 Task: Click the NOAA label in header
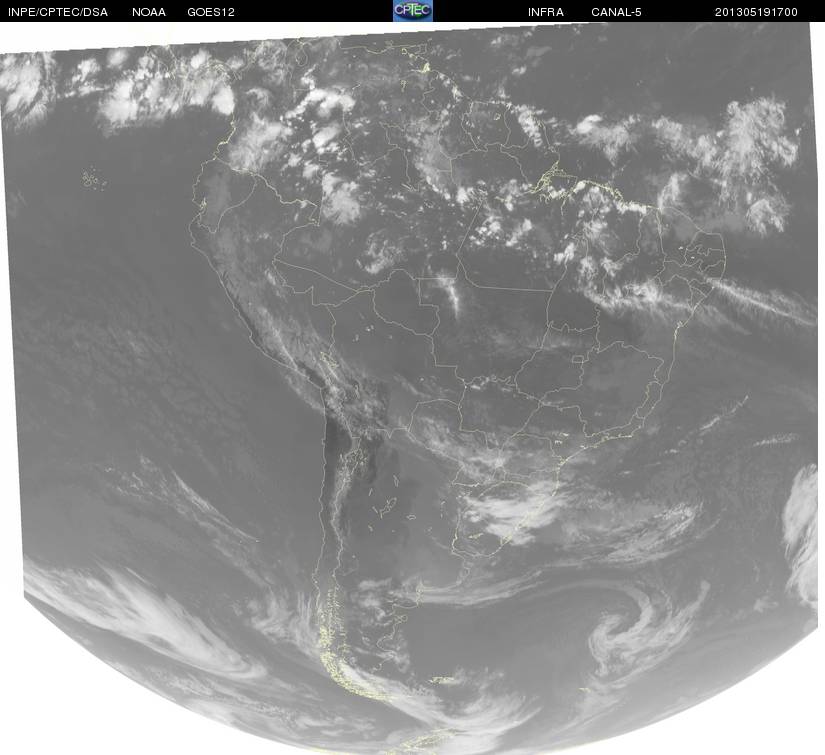(x=149, y=12)
